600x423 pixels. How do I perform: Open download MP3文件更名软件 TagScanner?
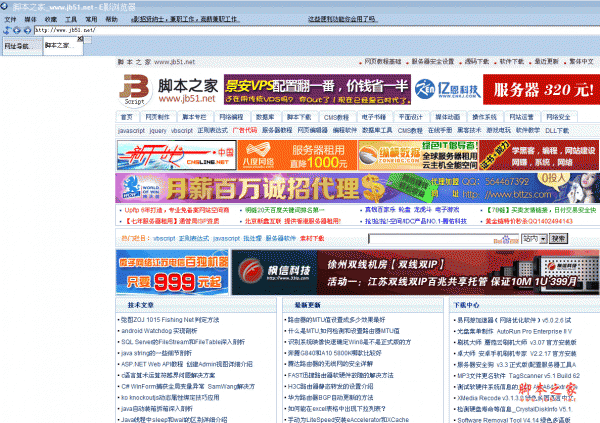click(518, 376)
